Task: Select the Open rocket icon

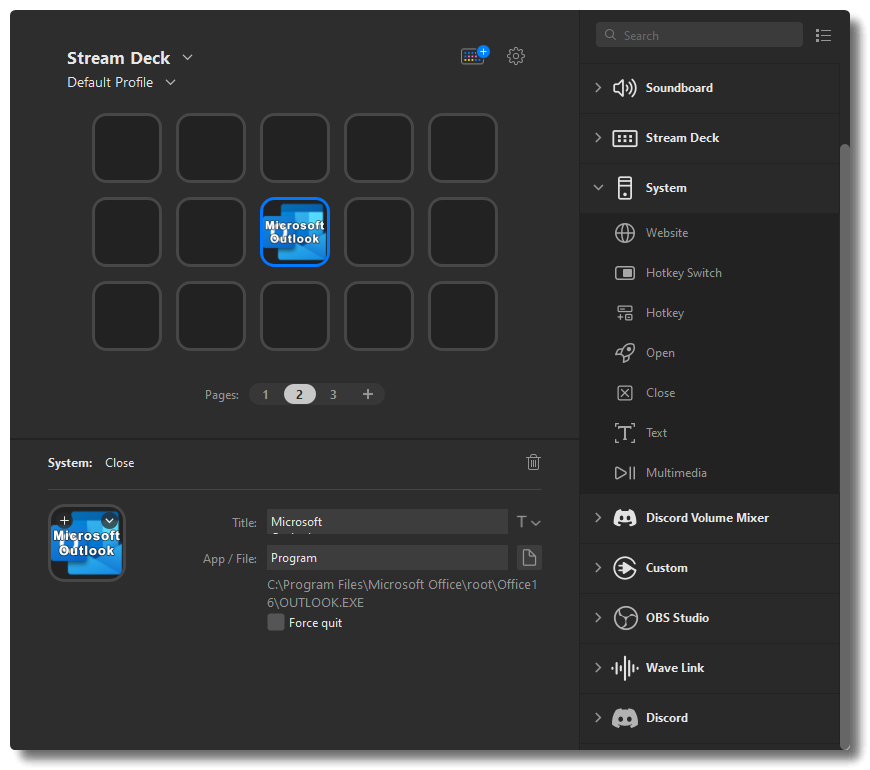Action: 625,353
